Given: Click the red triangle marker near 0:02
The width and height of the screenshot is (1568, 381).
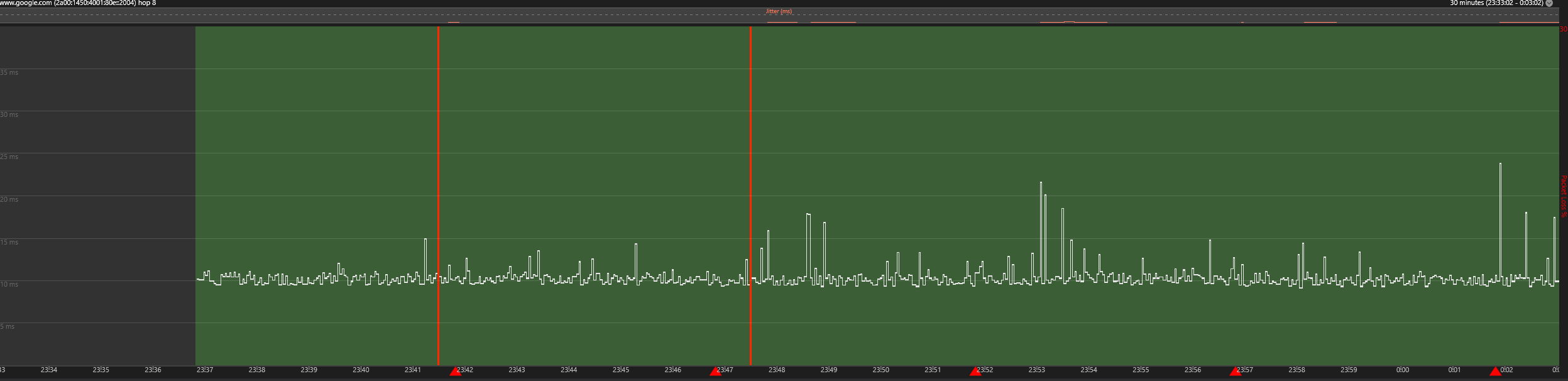Looking at the screenshot, I should (1495, 372).
